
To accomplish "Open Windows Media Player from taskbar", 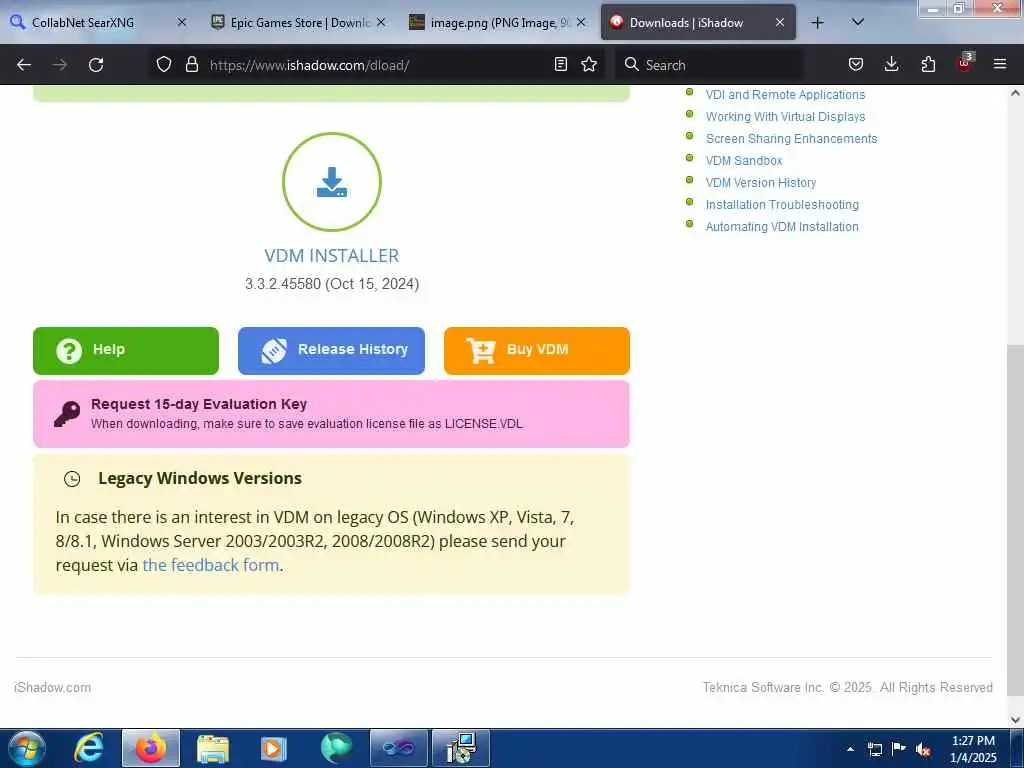I will (x=274, y=748).
